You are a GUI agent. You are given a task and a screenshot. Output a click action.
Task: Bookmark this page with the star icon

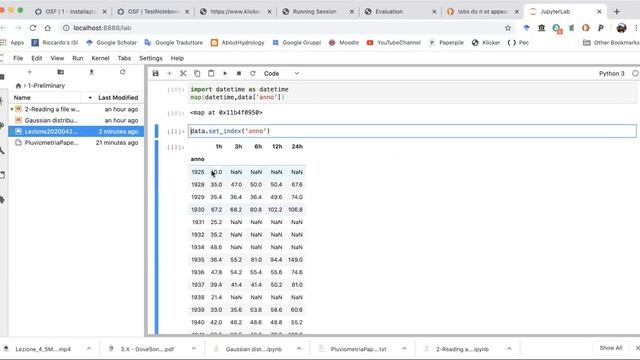tap(508, 28)
